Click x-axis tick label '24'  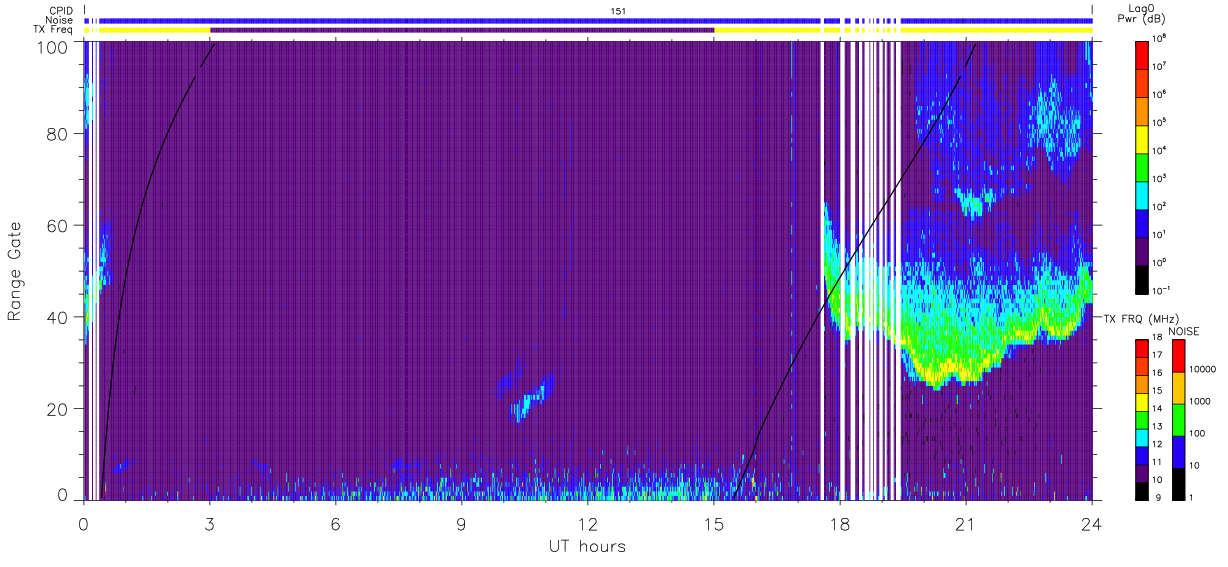[x=1091, y=523]
